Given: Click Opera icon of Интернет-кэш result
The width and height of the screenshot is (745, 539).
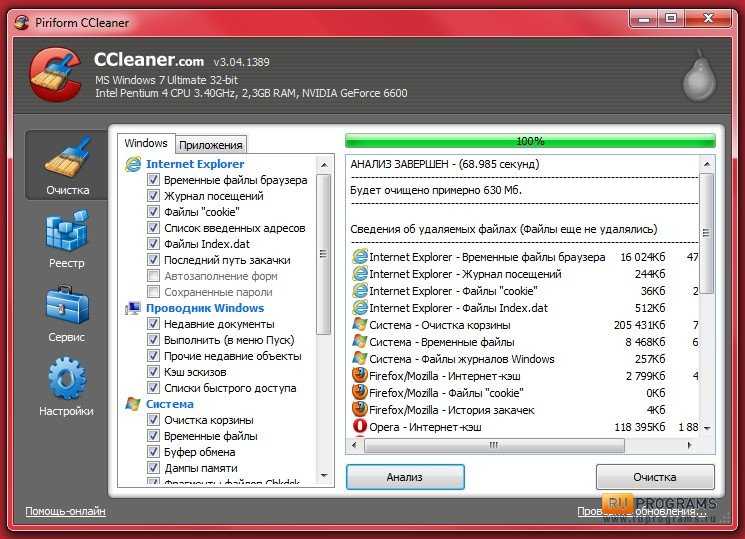Looking at the screenshot, I should pyautogui.click(x=360, y=426).
